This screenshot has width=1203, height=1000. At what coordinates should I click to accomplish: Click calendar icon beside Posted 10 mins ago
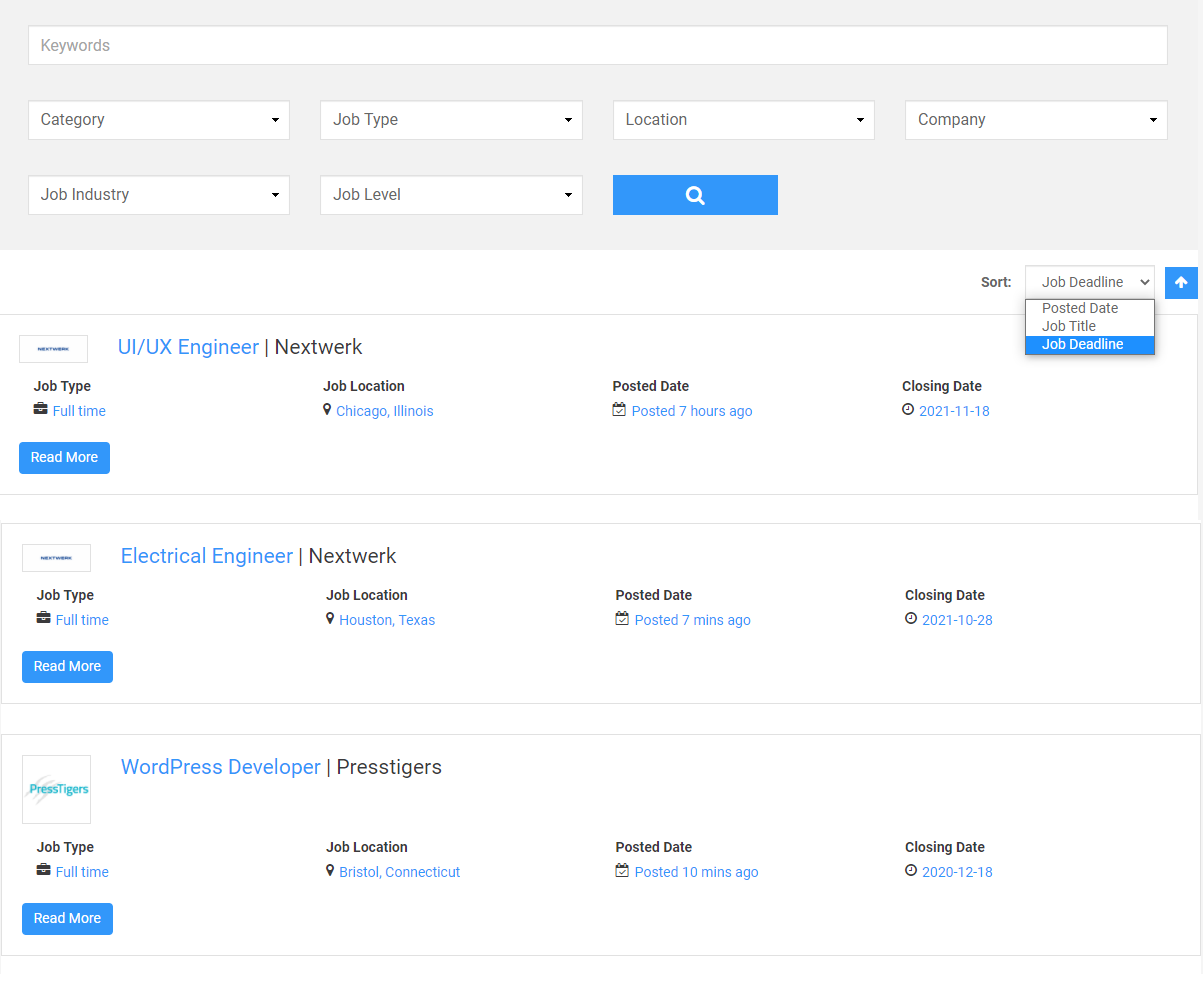(622, 871)
